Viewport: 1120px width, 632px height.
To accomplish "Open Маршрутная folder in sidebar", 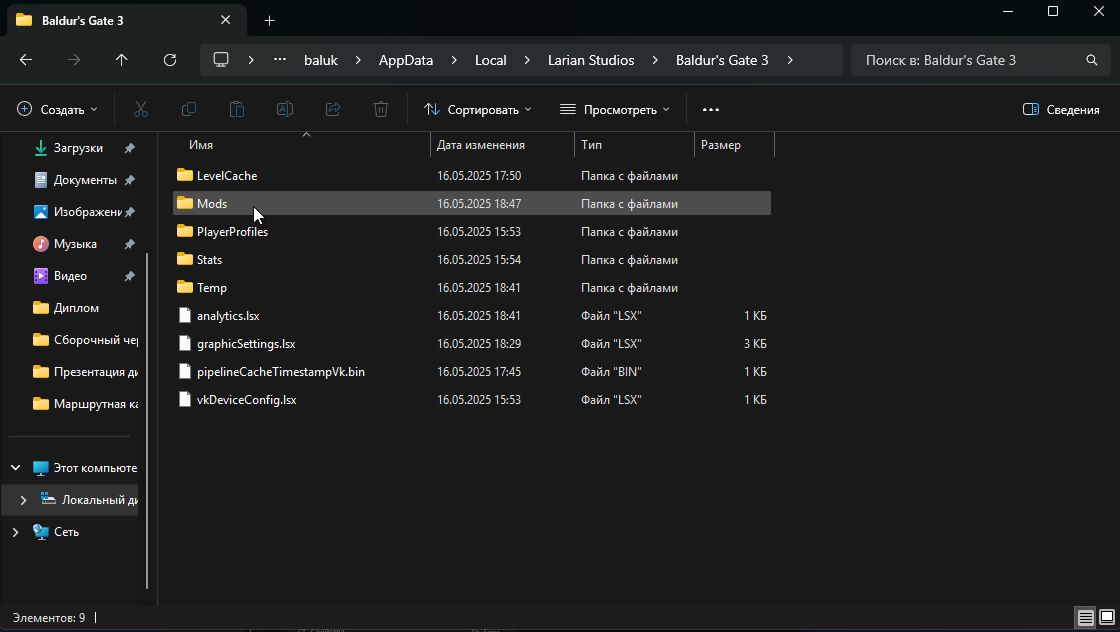I will click(84, 404).
